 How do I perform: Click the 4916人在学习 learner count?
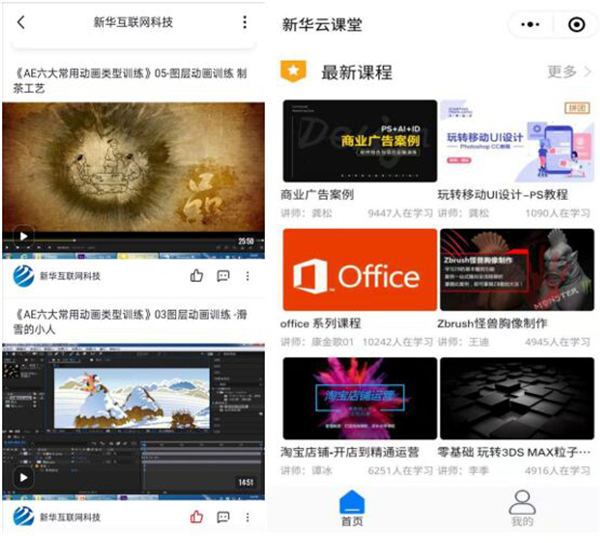pyautogui.click(x=558, y=470)
